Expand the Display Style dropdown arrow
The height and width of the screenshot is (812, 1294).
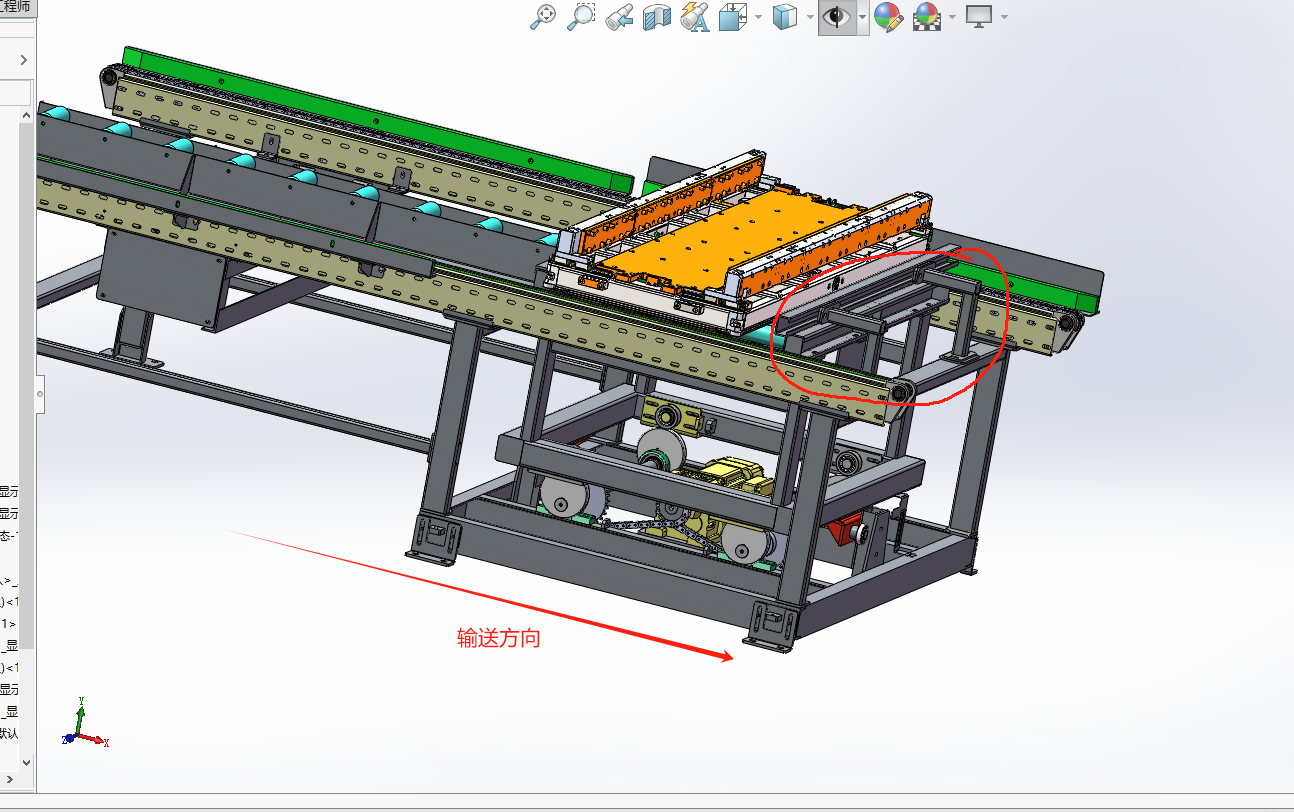pyautogui.click(x=809, y=17)
